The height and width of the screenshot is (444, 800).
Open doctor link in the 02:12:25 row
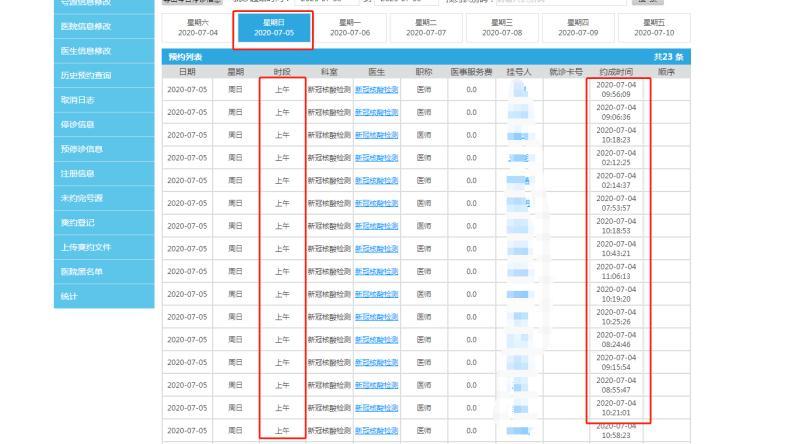click(377, 158)
